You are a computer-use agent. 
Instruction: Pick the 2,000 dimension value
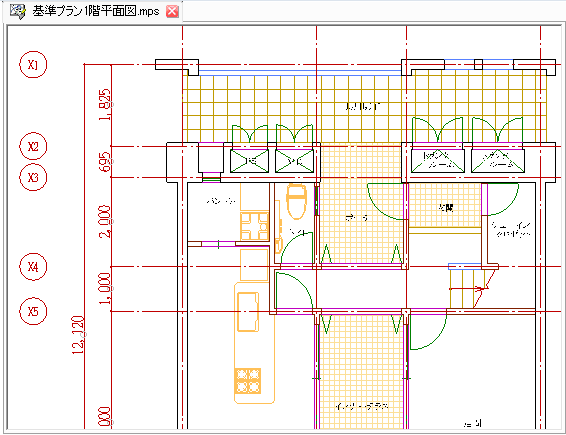click(105, 221)
